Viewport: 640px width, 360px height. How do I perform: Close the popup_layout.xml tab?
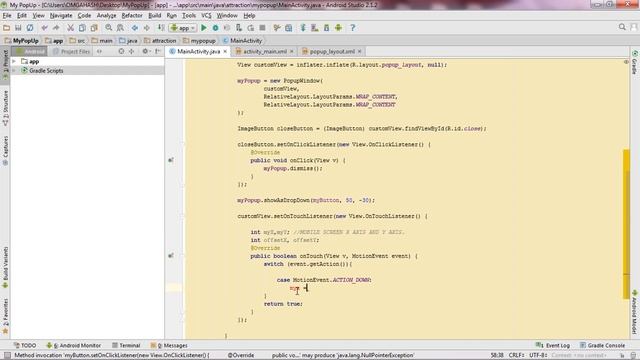359,51
